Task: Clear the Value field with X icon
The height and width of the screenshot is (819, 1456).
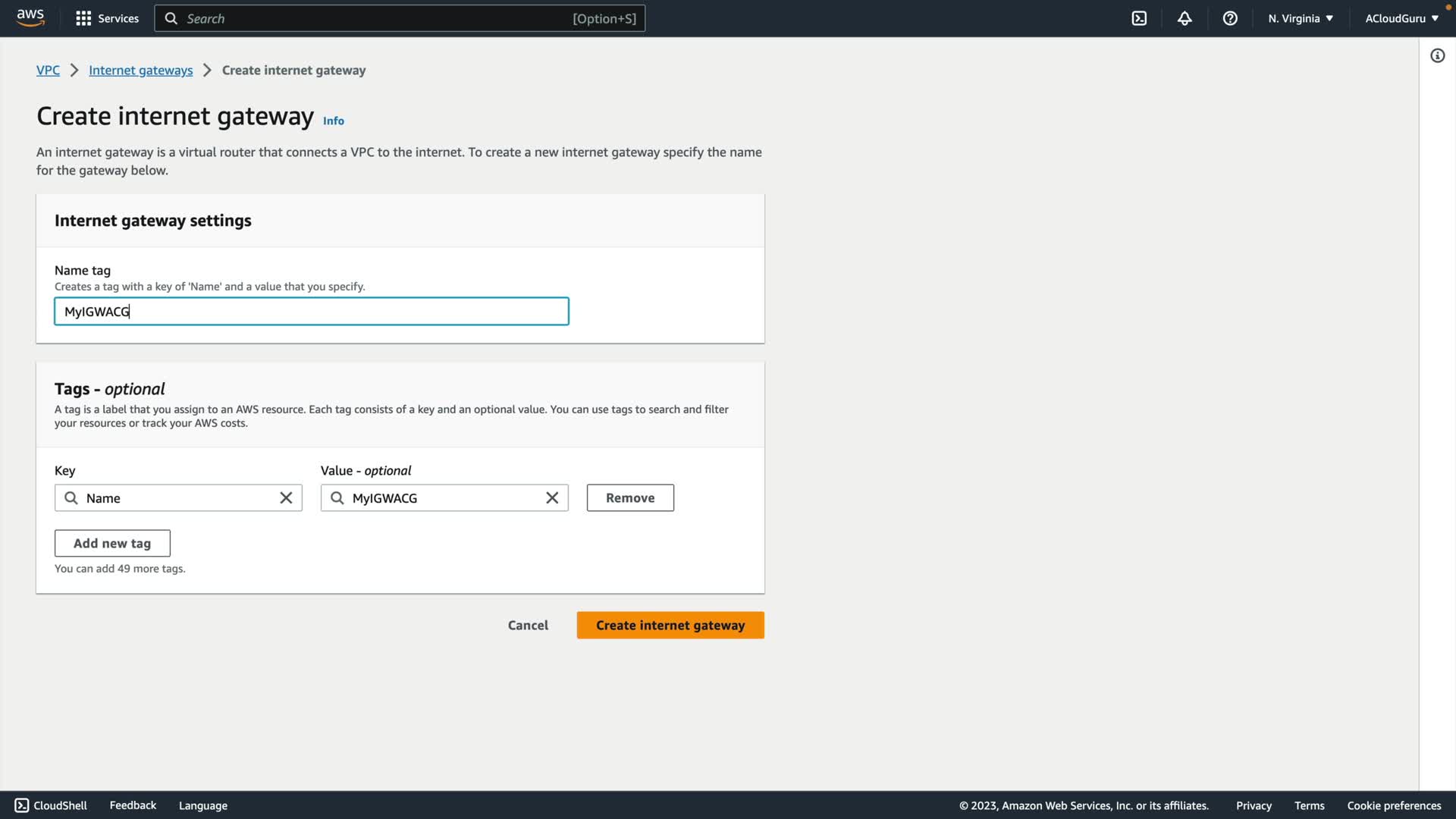Action: click(x=552, y=498)
